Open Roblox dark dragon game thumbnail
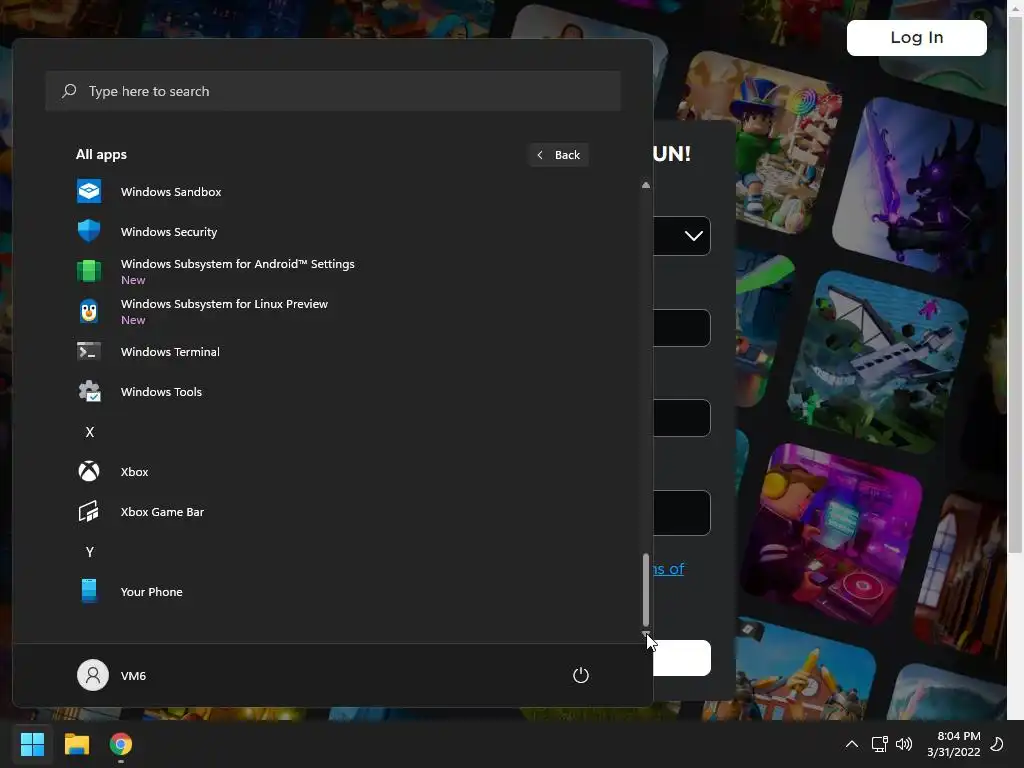 921,186
